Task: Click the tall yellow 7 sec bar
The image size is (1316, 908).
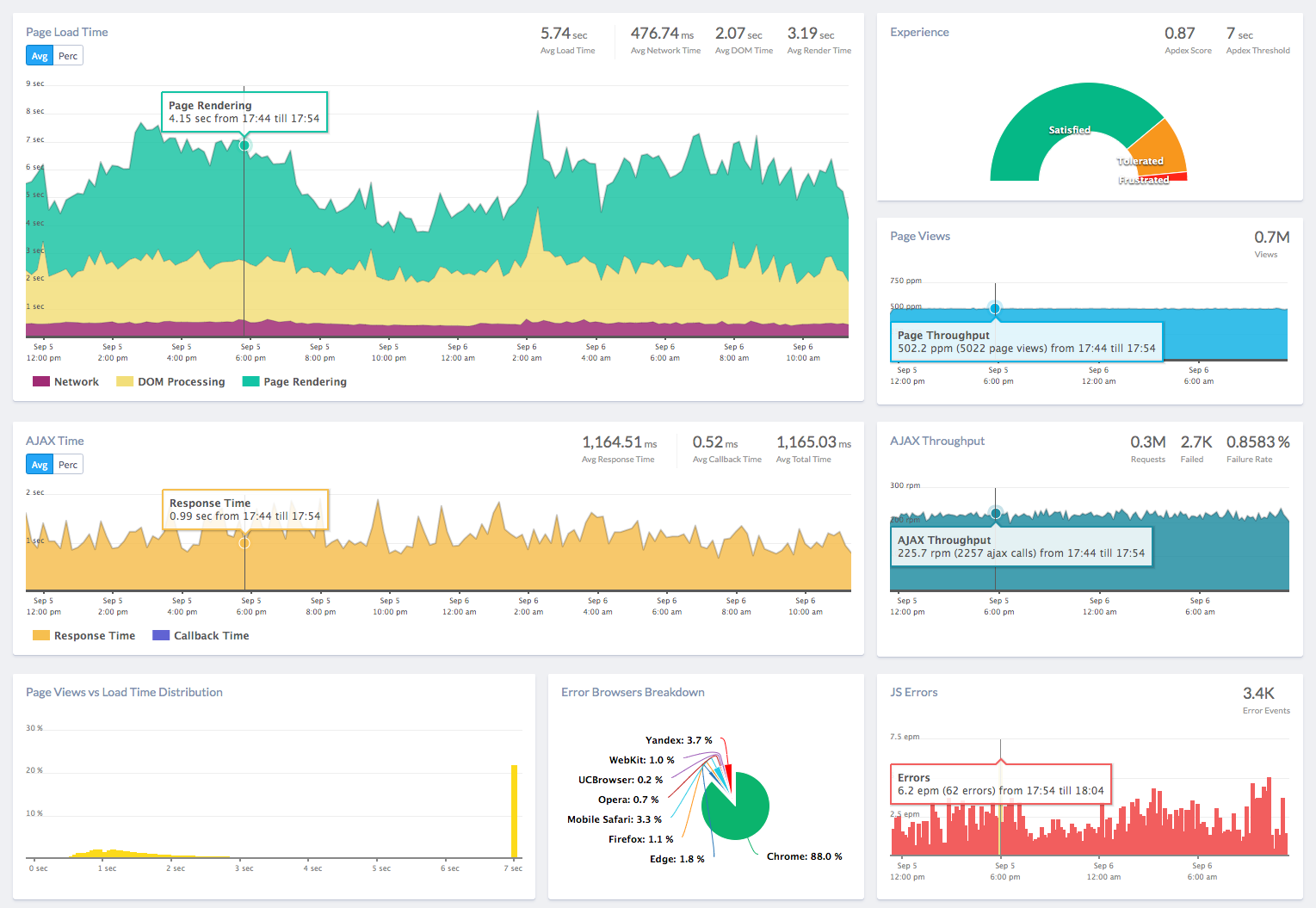Action: (x=515, y=811)
